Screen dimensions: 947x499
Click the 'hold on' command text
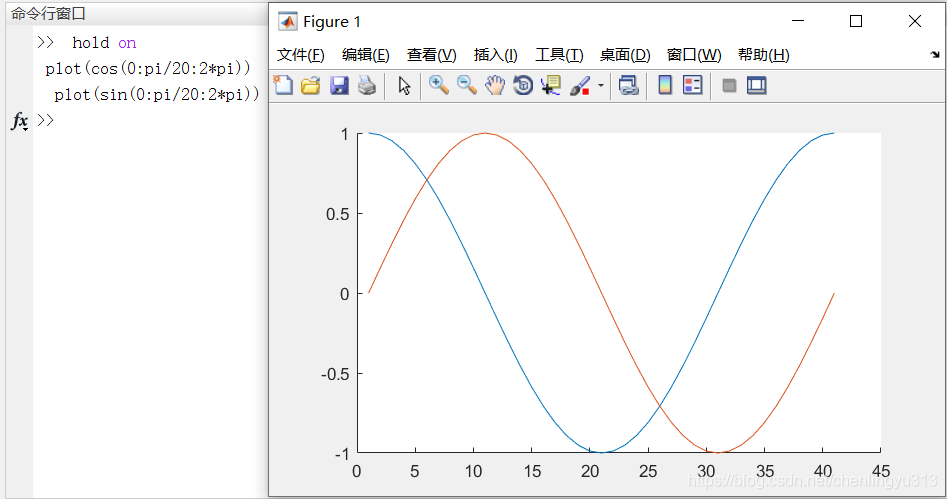coord(104,43)
